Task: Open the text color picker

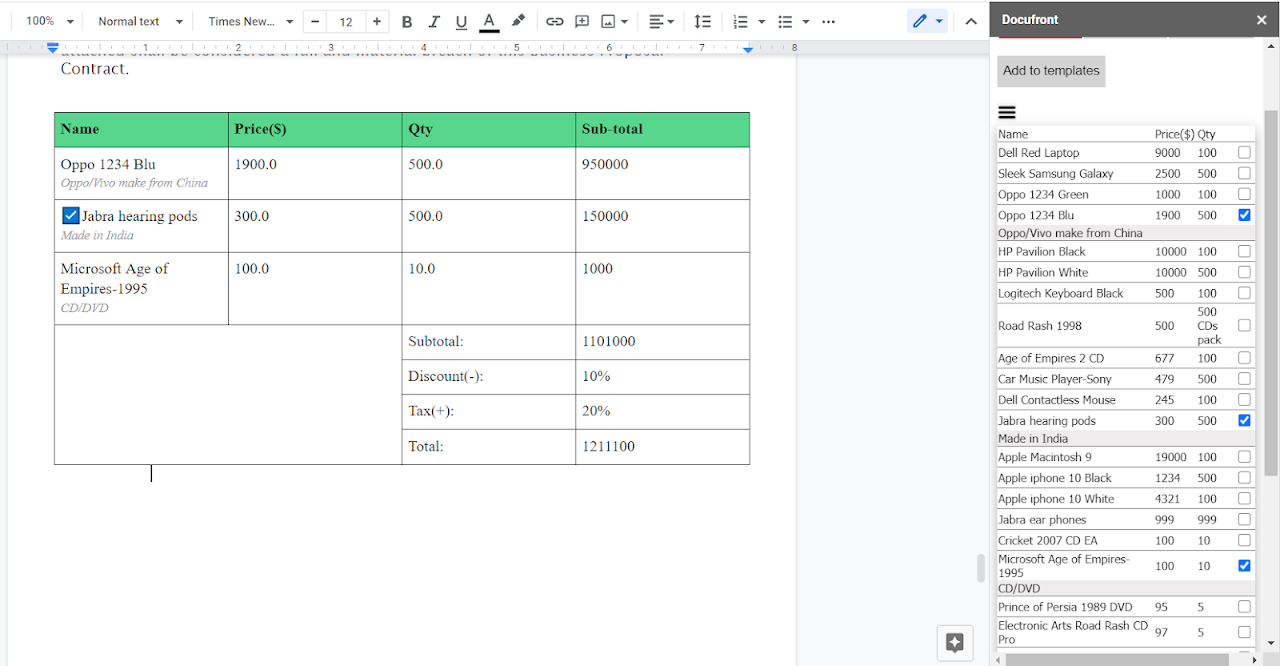Action: coord(489,21)
